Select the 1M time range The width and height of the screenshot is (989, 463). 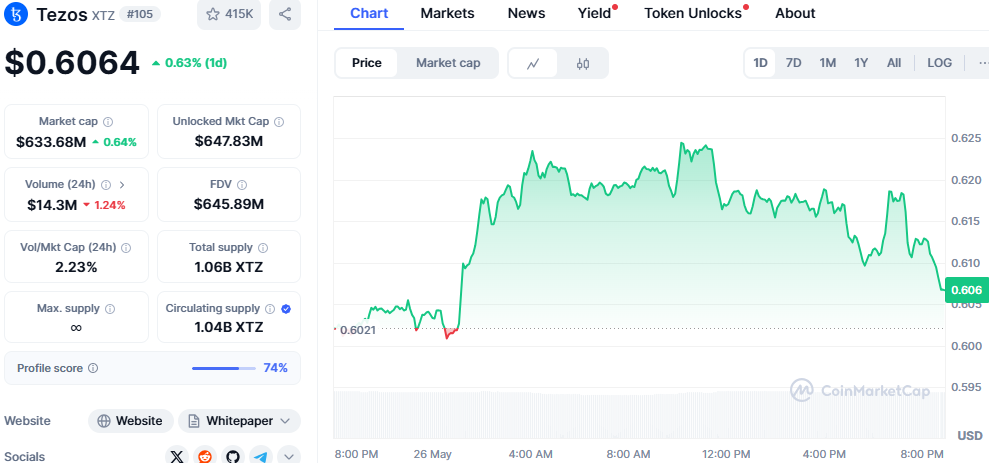pyautogui.click(x=828, y=63)
